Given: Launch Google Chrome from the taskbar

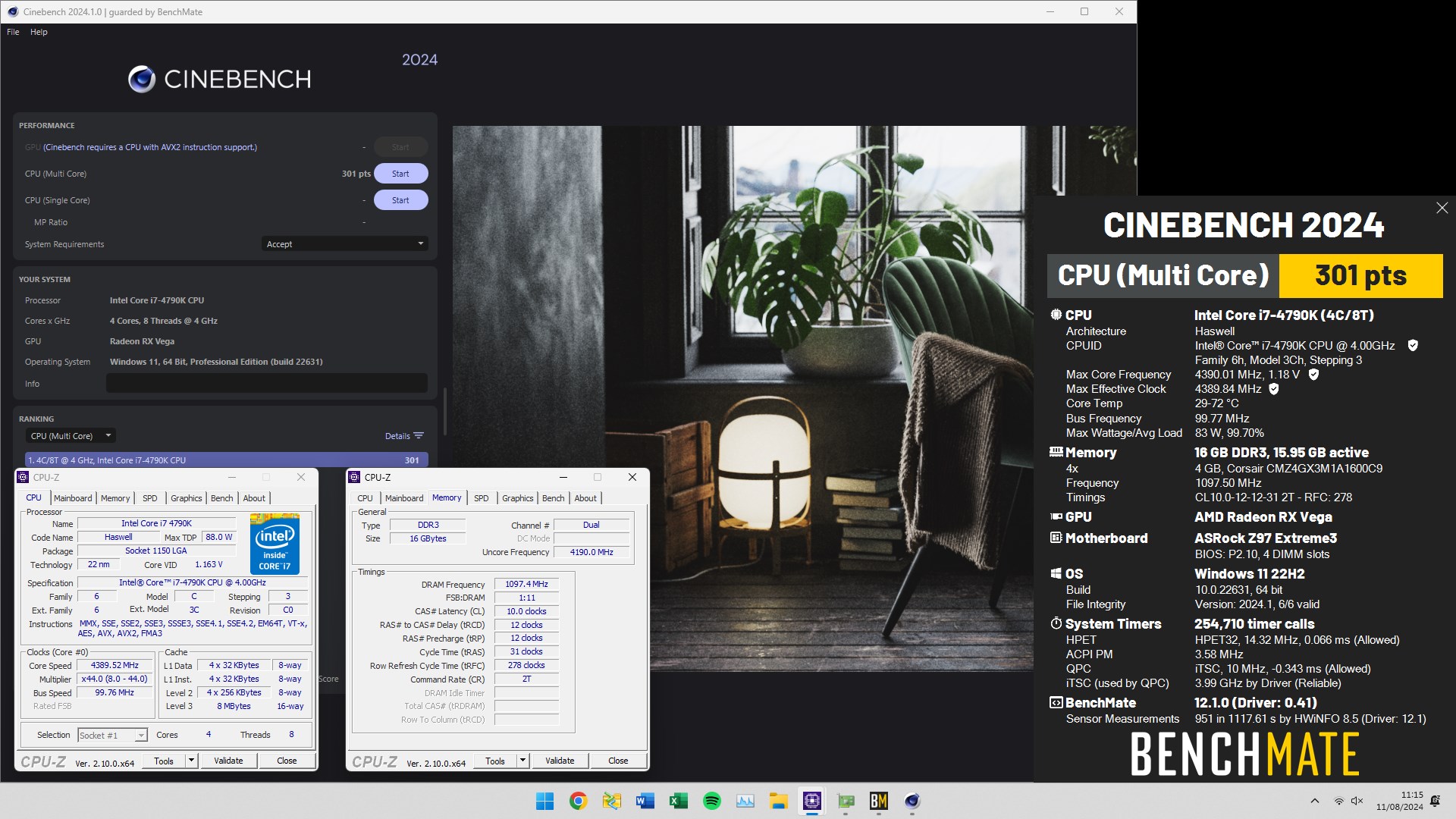Looking at the screenshot, I should pyautogui.click(x=578, y=801).
